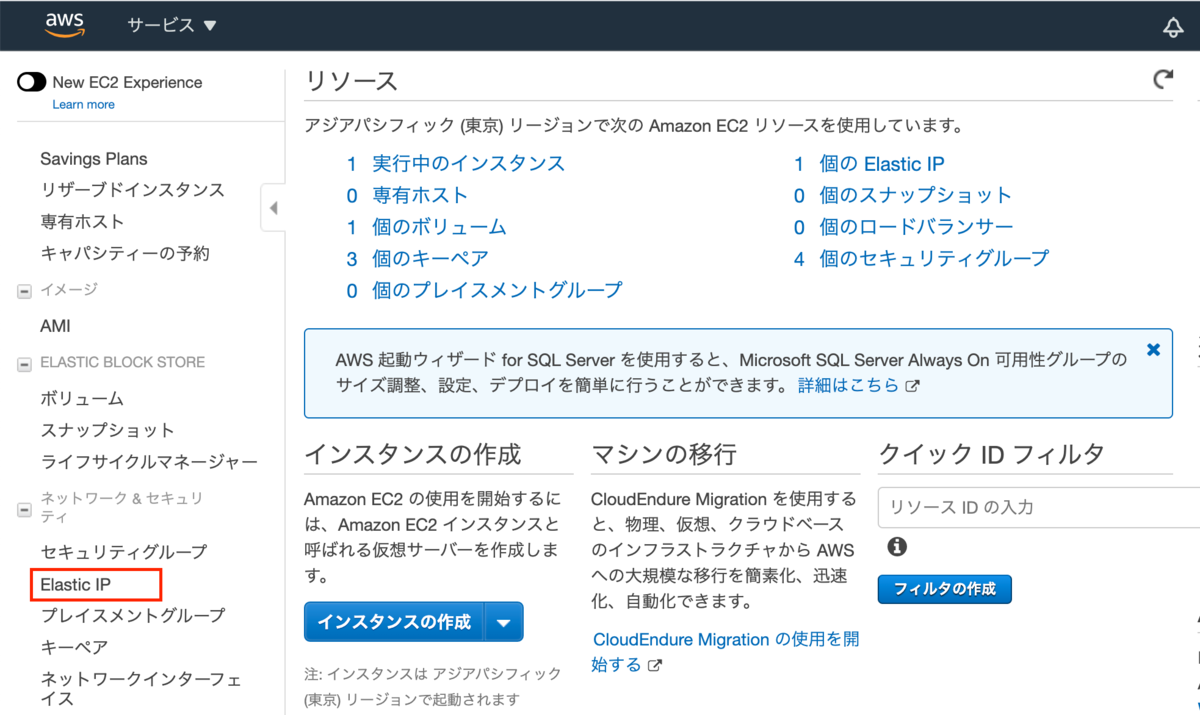Click the 専有ホスト resource link
The image size is (1200, 715).
[x=420, y=195]
